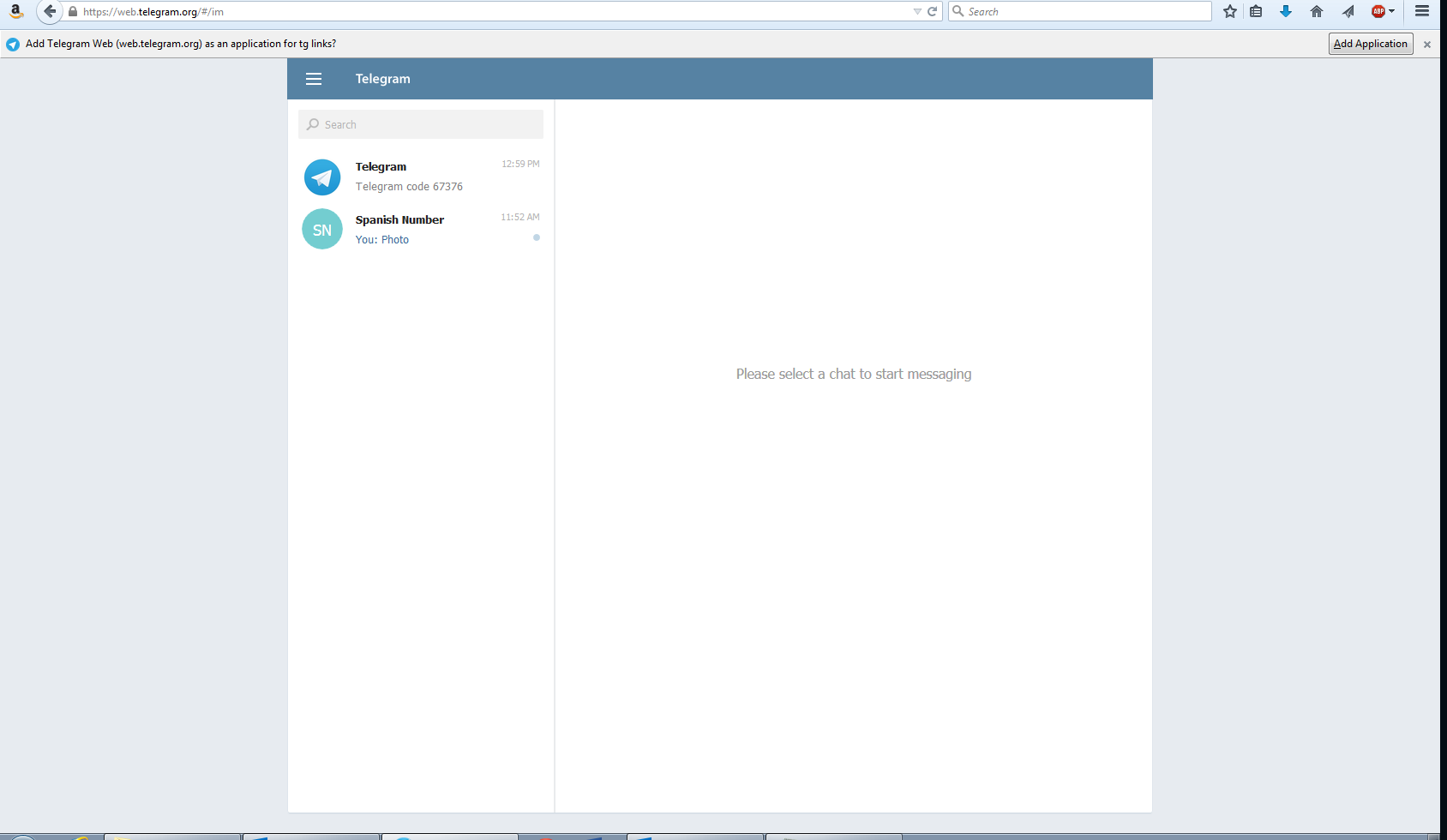Click the lock icon in address bar
1447x840 pixels.
[73, 12]
